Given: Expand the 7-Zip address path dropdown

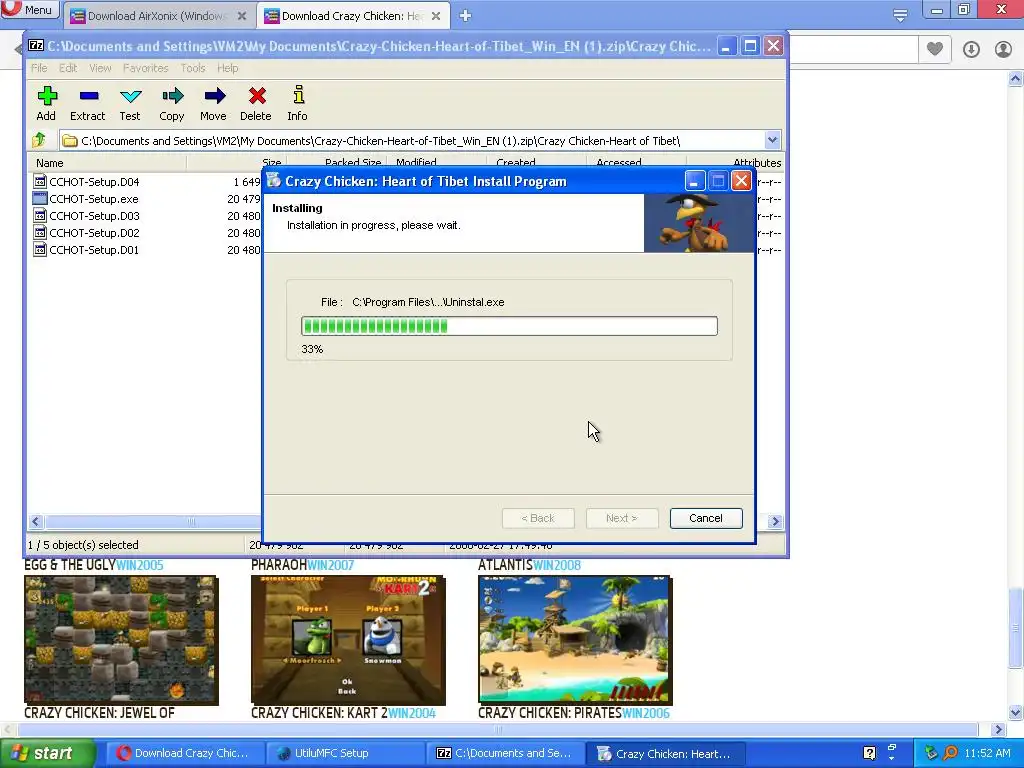Looking at the screenshot, I should (x=772, y=140).
